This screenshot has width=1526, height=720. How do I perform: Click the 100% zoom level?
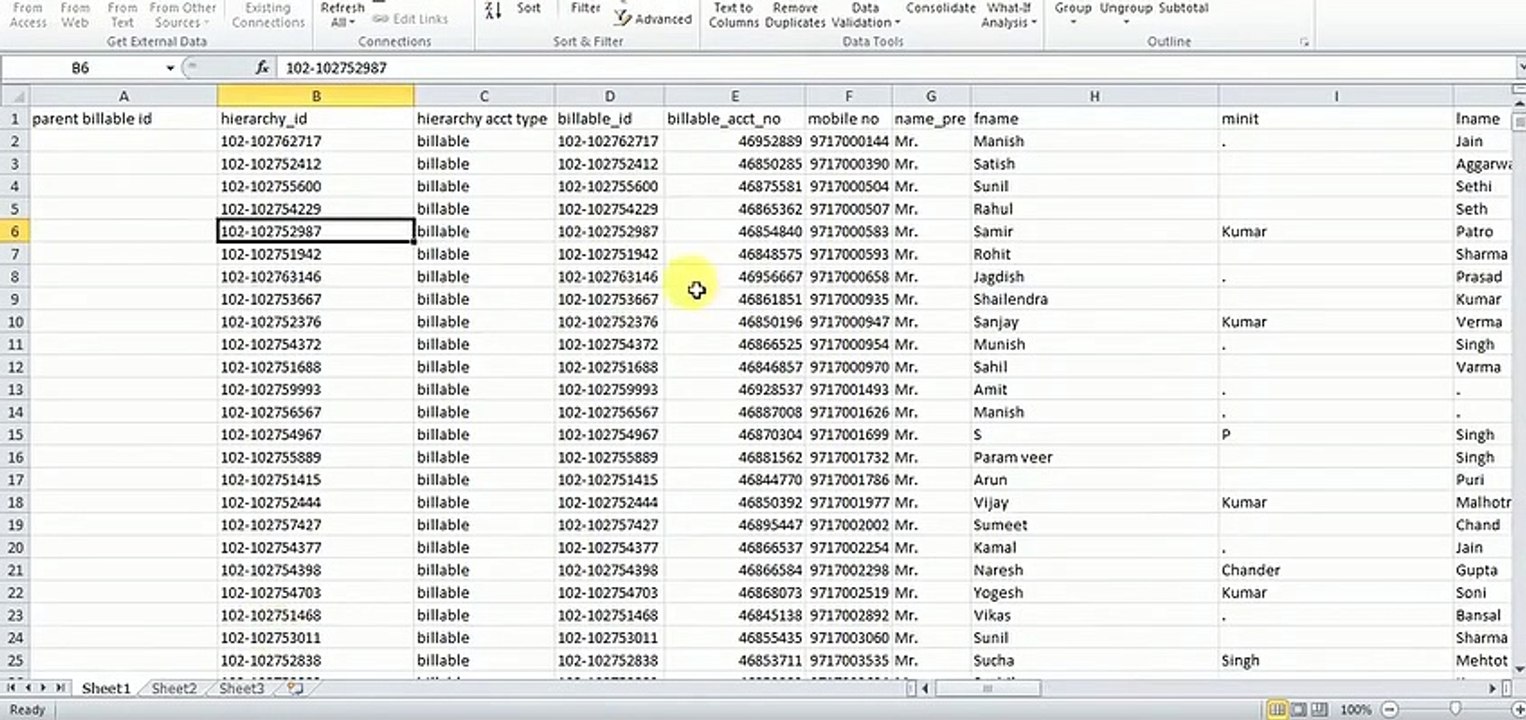(1355, 710)
